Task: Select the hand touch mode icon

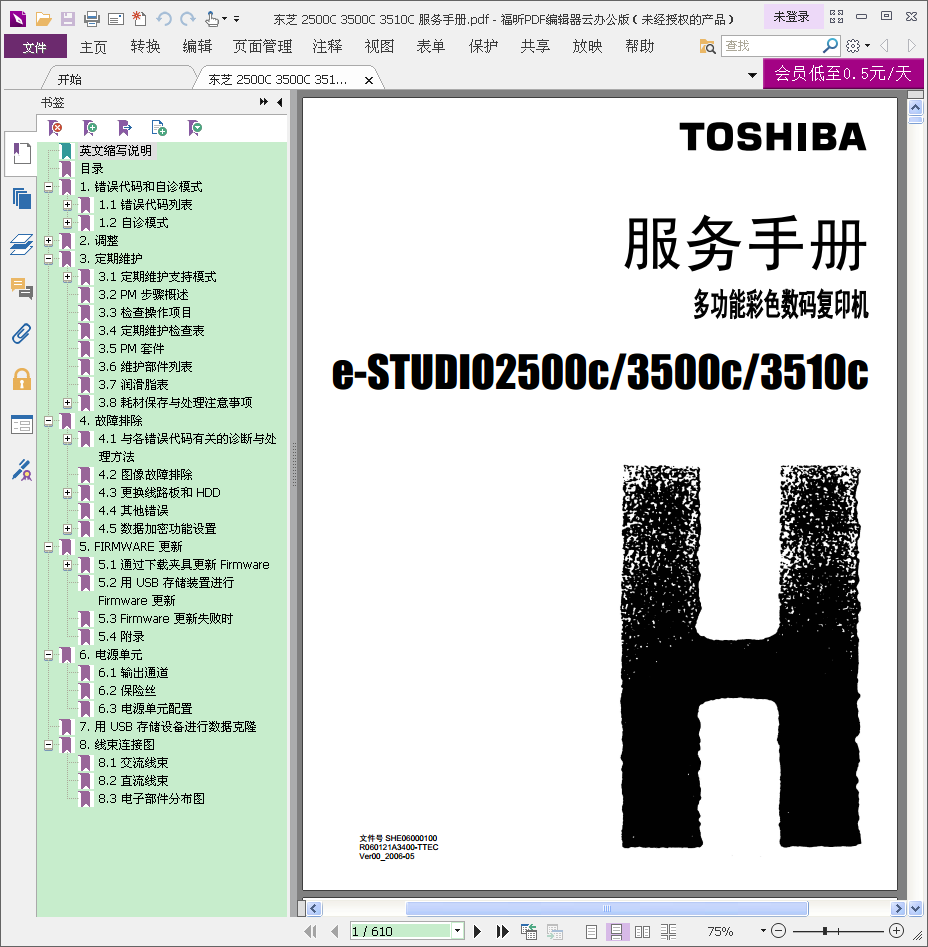Action: tap(212, 19)
